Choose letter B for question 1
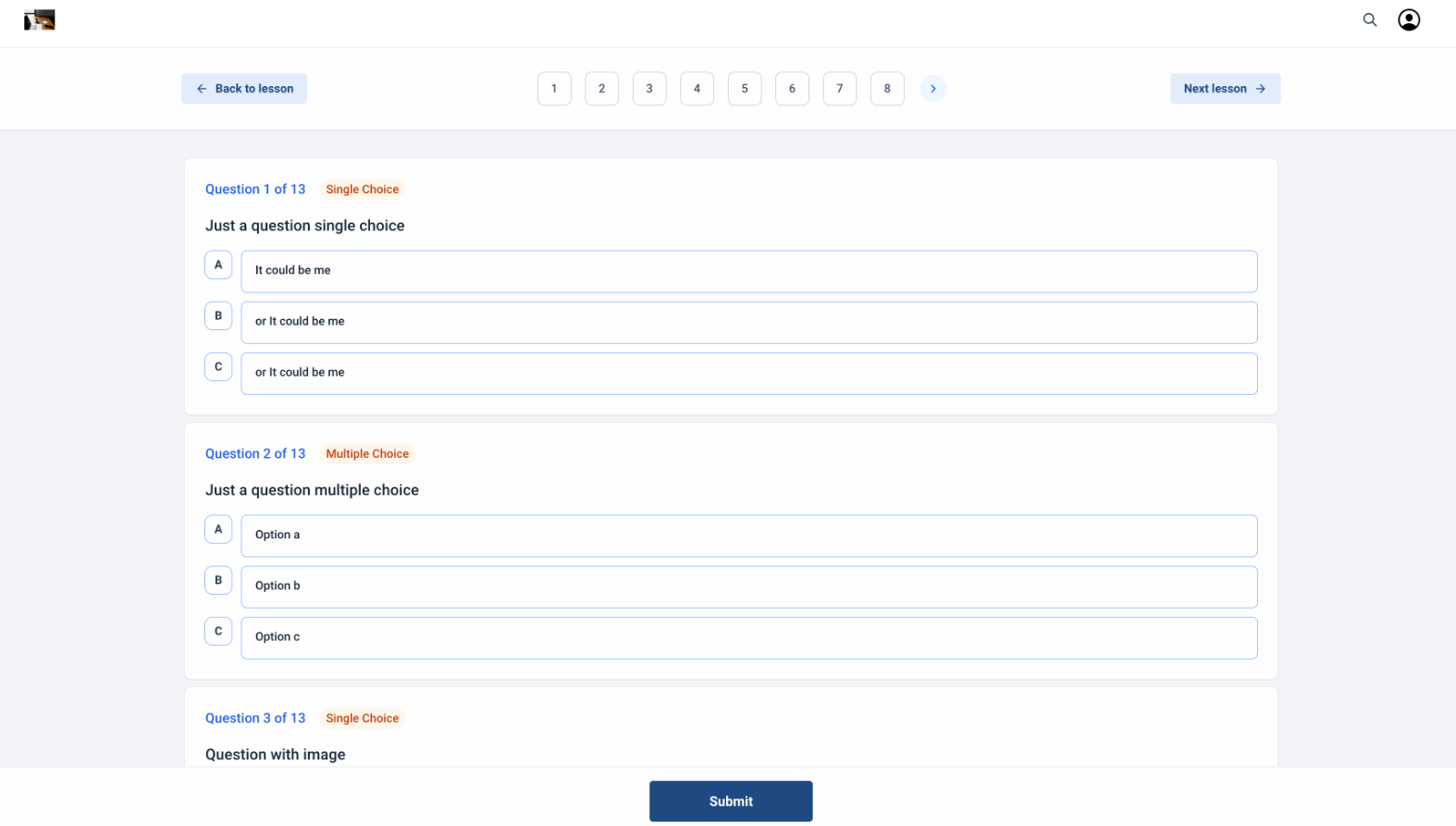The height and width of the screenshot is (826, 1456). (218, 315)
